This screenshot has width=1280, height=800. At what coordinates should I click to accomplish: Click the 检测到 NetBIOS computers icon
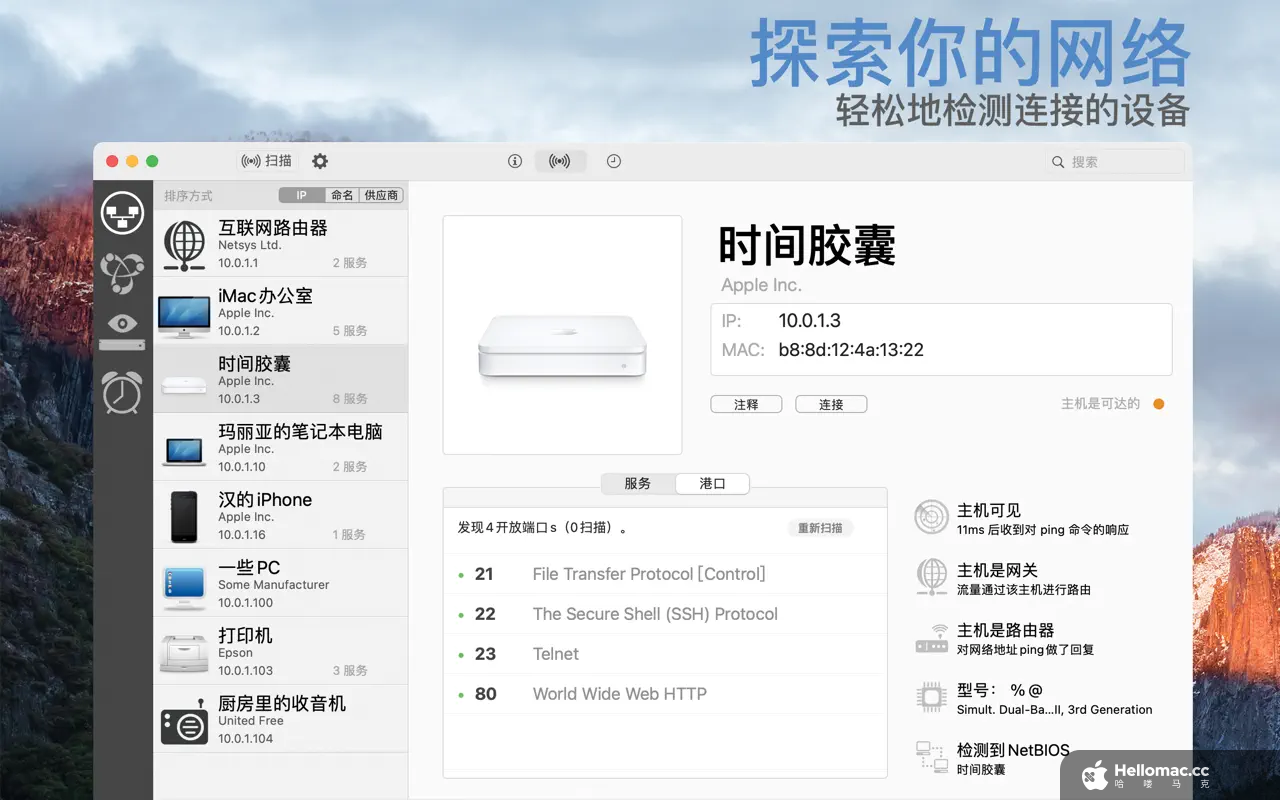tap(931, 758)
